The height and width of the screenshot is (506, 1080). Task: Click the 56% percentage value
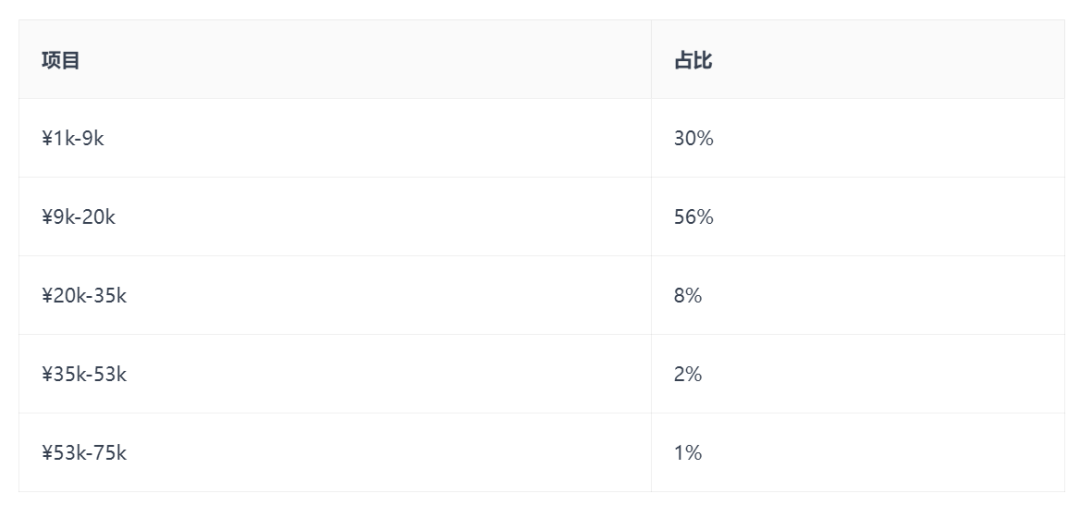click(x=694, y=217)
